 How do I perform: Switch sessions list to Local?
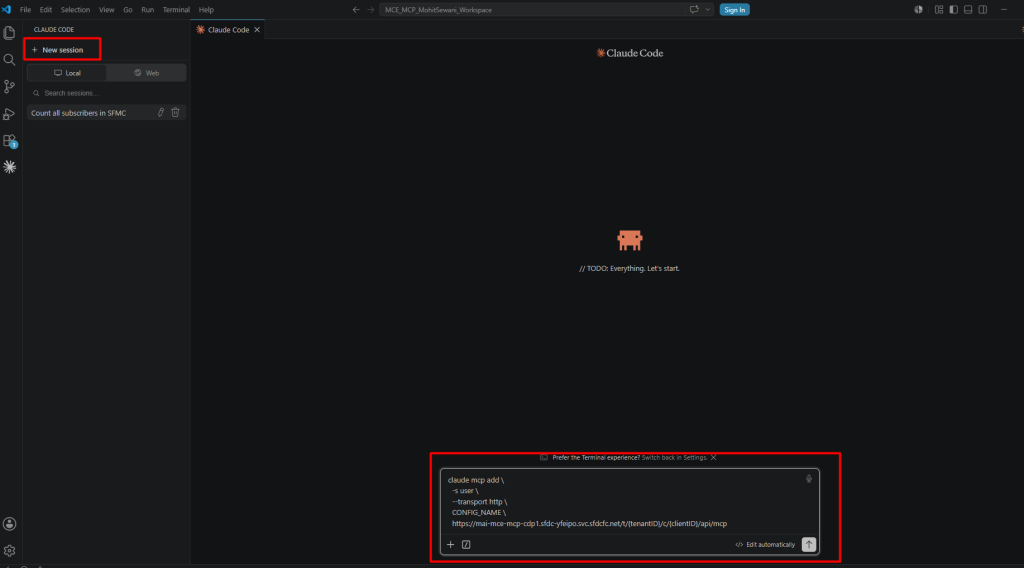[x=67, y=73]
